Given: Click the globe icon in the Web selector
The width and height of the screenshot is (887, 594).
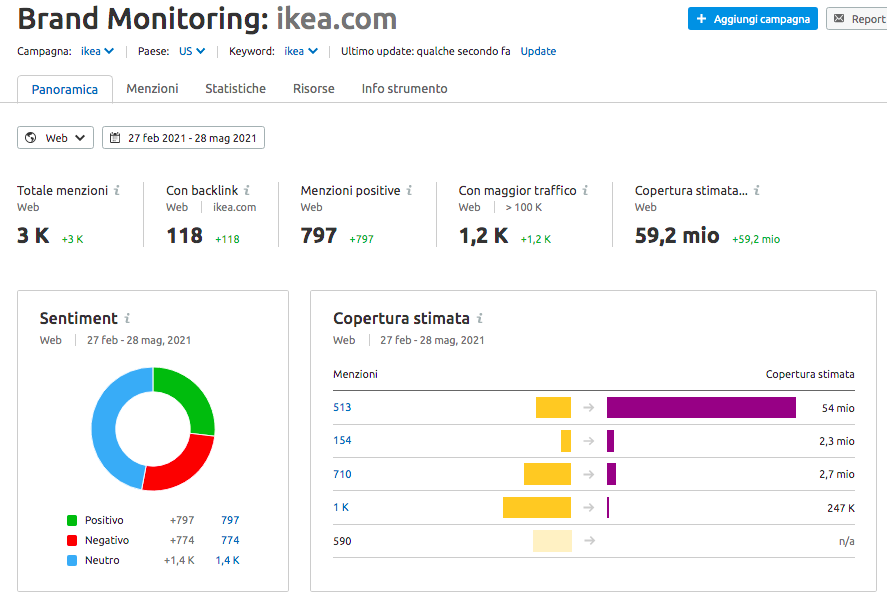Looking at the screenshot, I should click(x=31, y=137).
